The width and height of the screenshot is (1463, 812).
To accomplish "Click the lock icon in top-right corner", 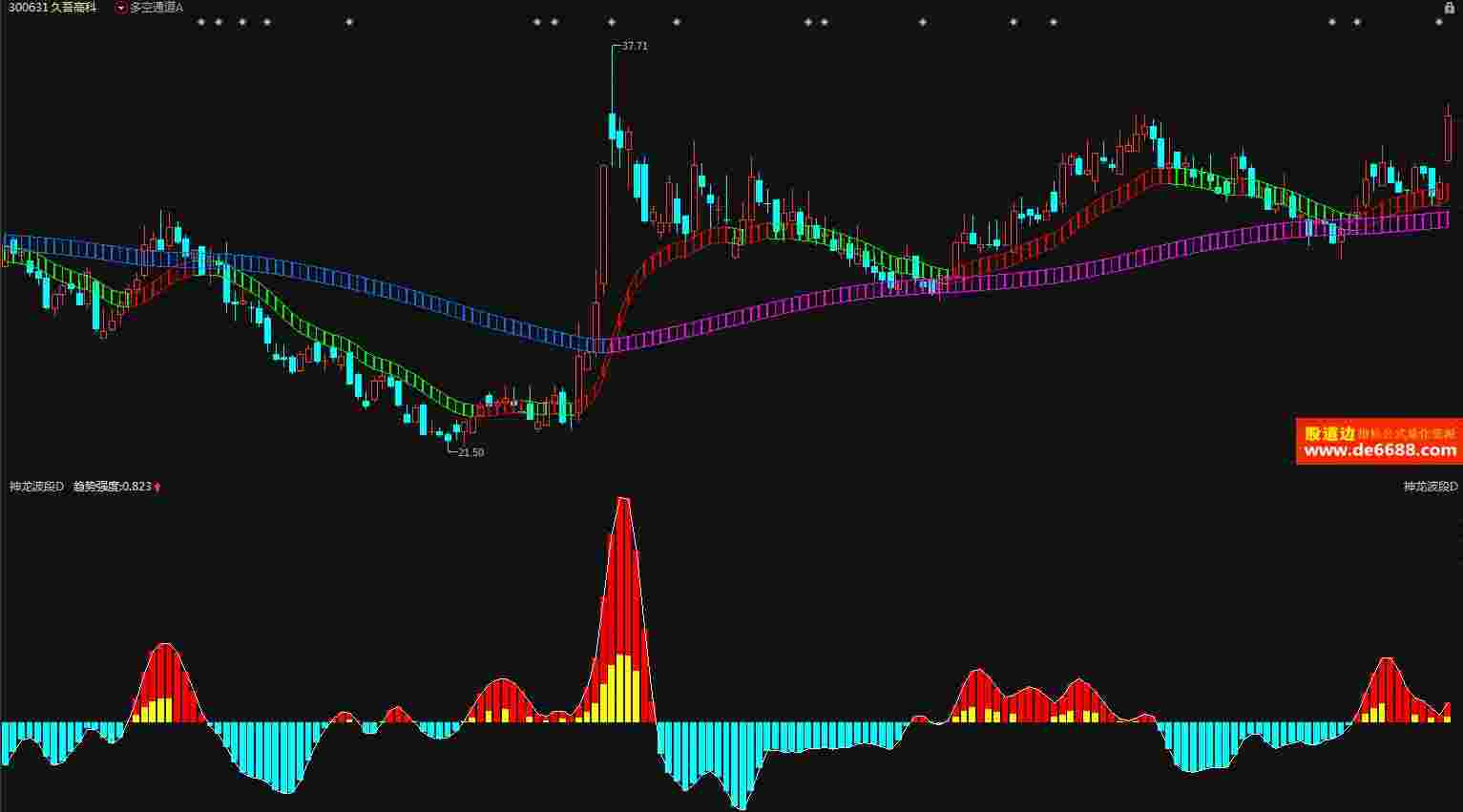I will pyautogui.click(x=1450, y=8).
